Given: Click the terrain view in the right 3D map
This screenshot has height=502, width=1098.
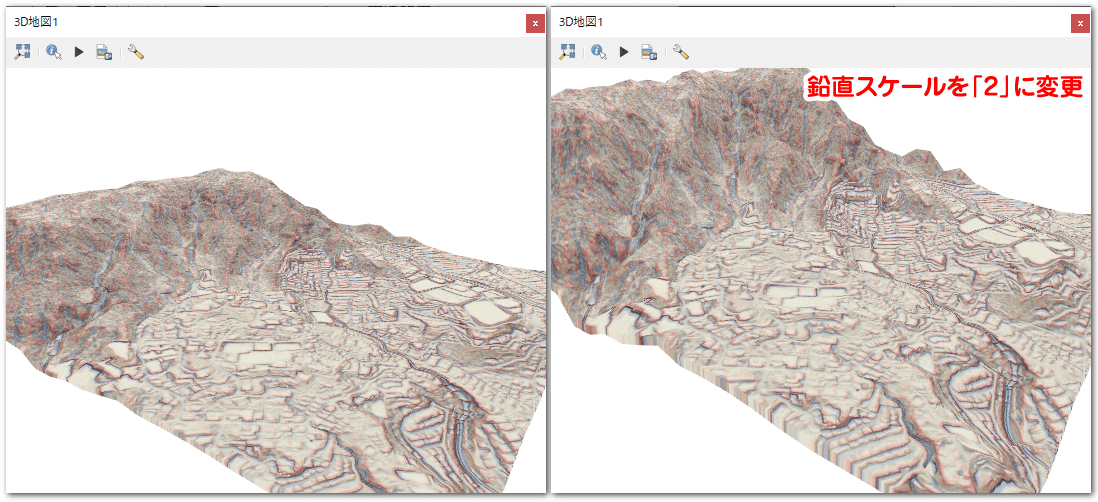Looking at the screenshot, I should (x=821, y=280).
